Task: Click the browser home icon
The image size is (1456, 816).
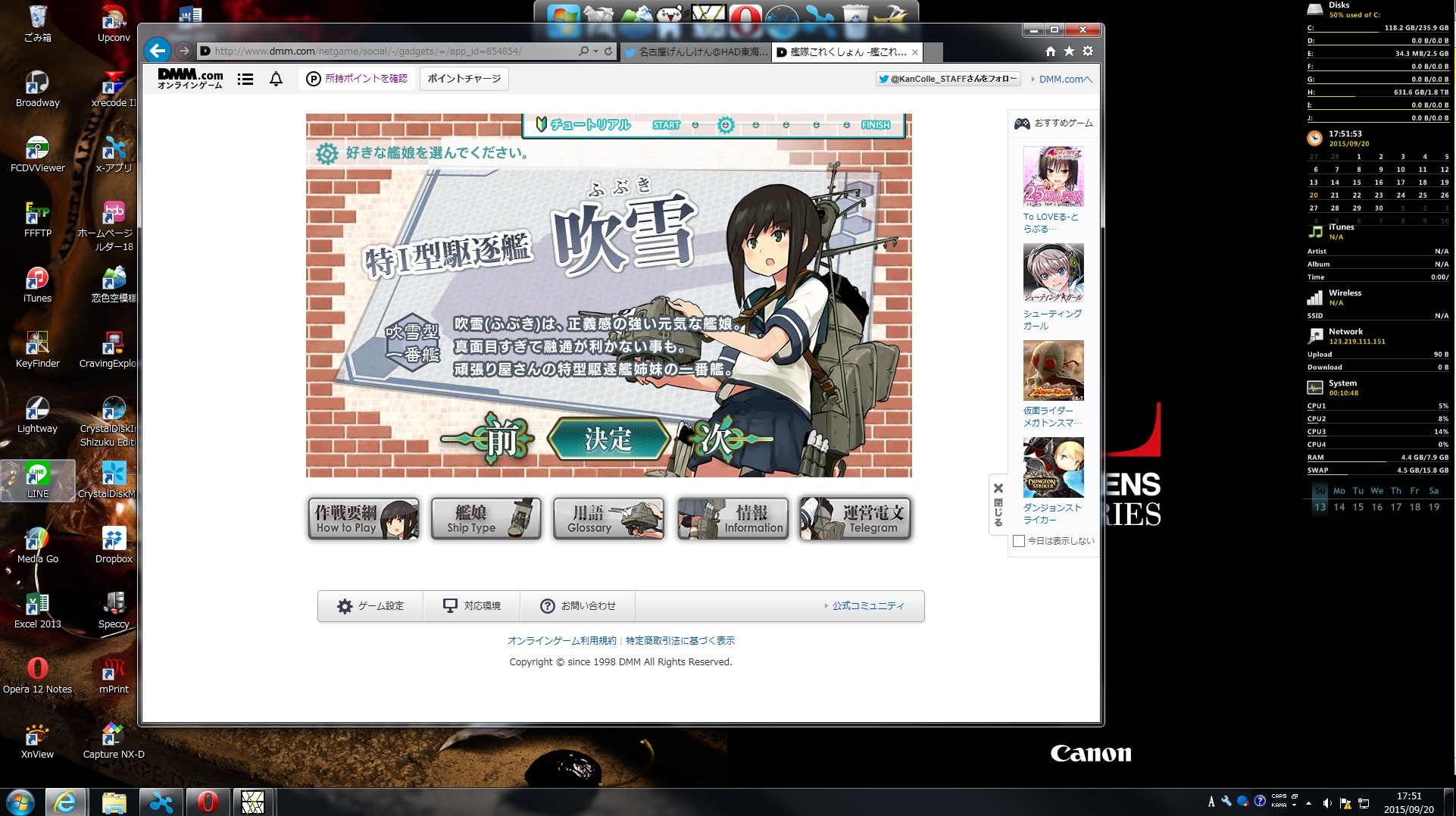Action: coord(1050,51)
